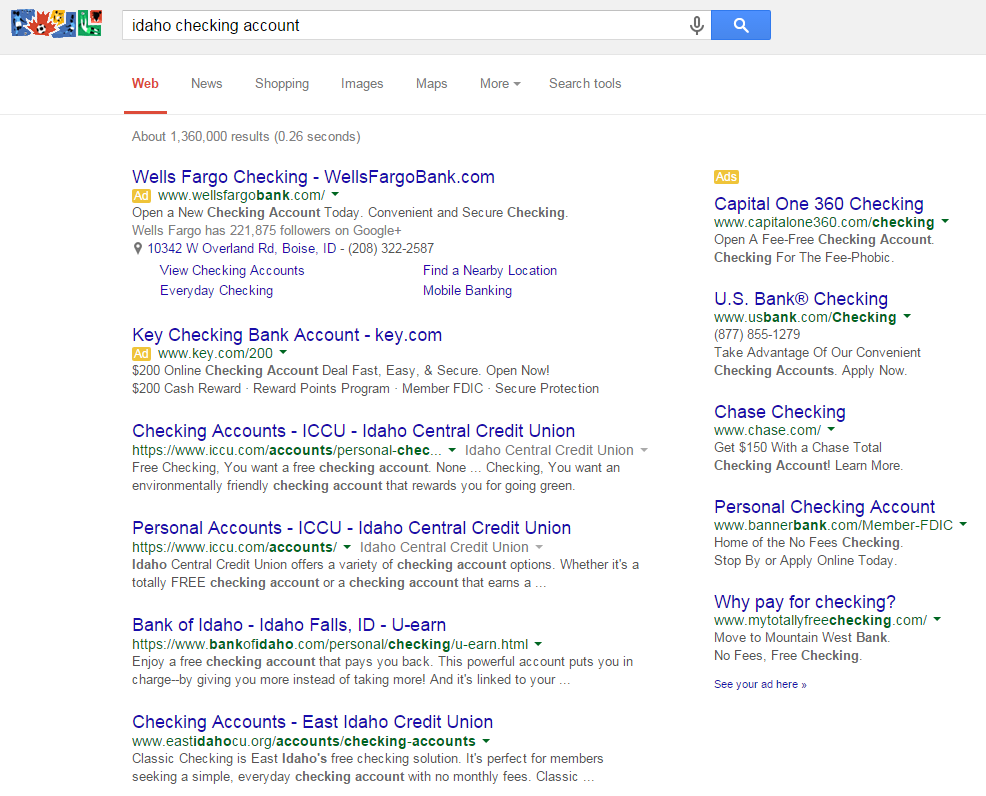This screenshot has height=796, width=986.
Task: Click the microphone voice search icon
Action: (697, 26)
